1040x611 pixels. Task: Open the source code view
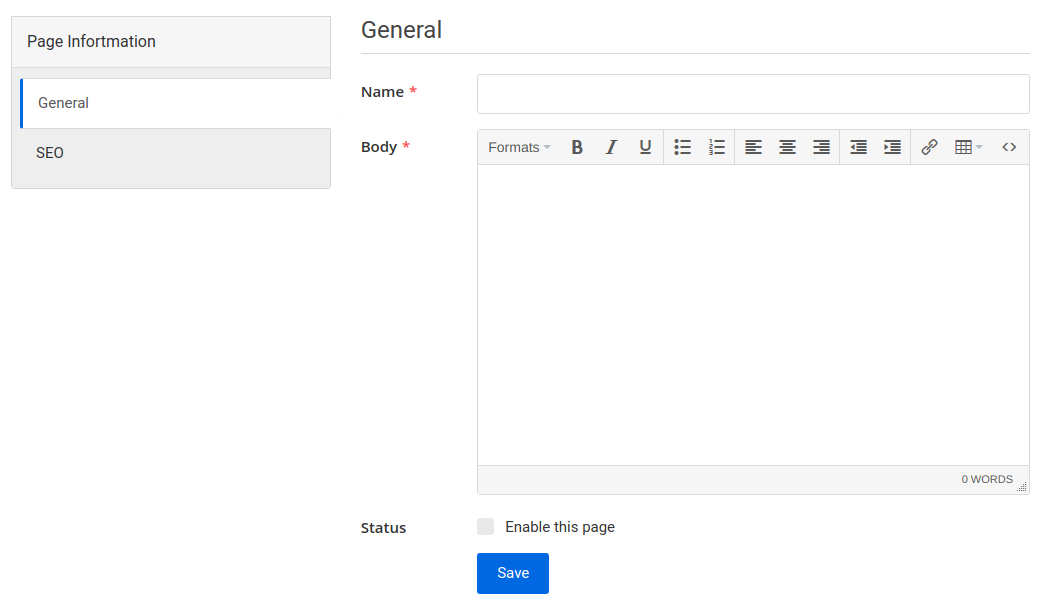click(x=1009, y=147)
